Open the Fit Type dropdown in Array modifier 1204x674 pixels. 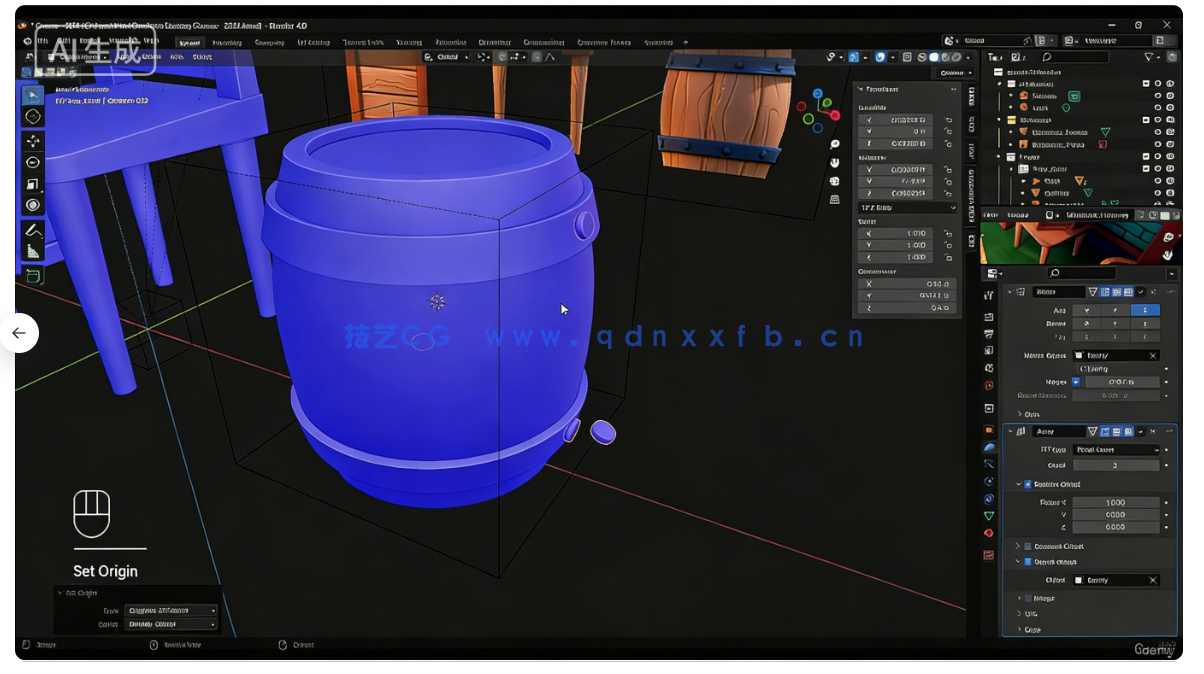pyautogui.click(x=1115, y=450)
